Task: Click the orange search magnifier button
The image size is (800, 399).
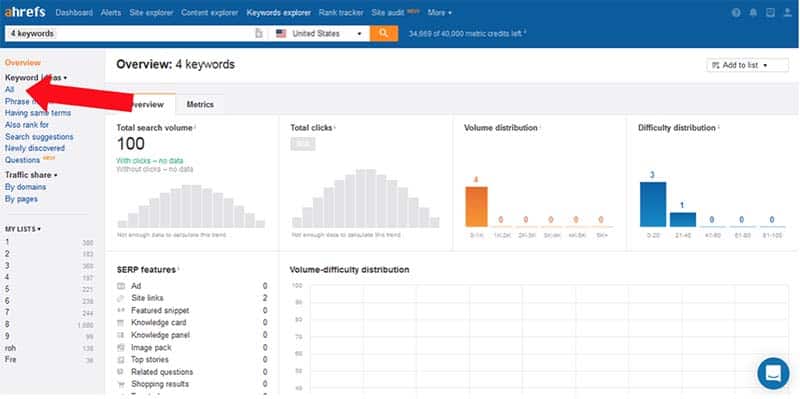Action: tap(384, 34)
